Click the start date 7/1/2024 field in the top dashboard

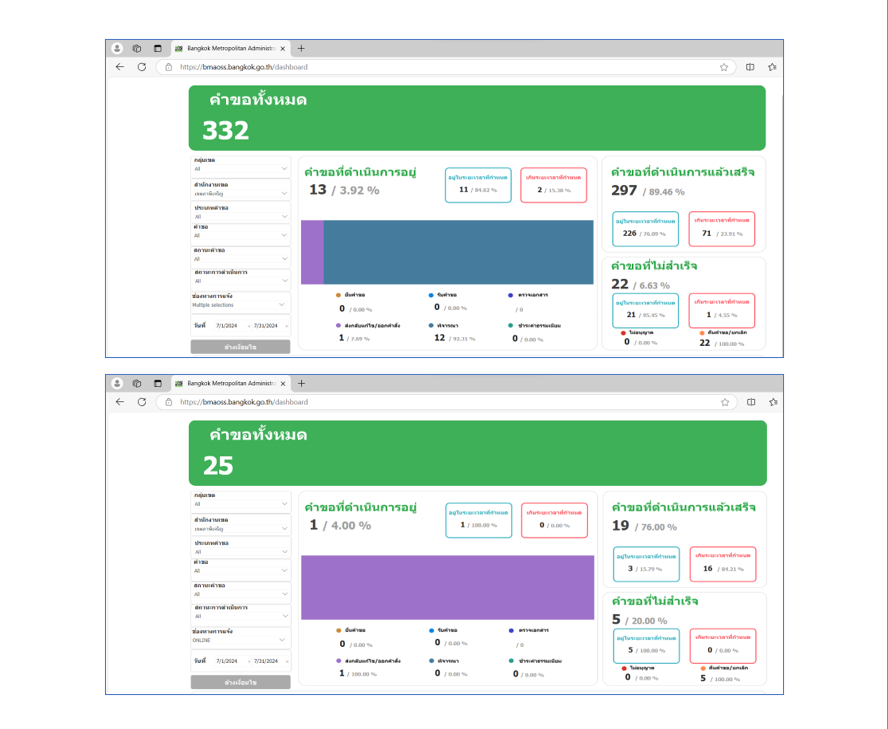[226, 326]
